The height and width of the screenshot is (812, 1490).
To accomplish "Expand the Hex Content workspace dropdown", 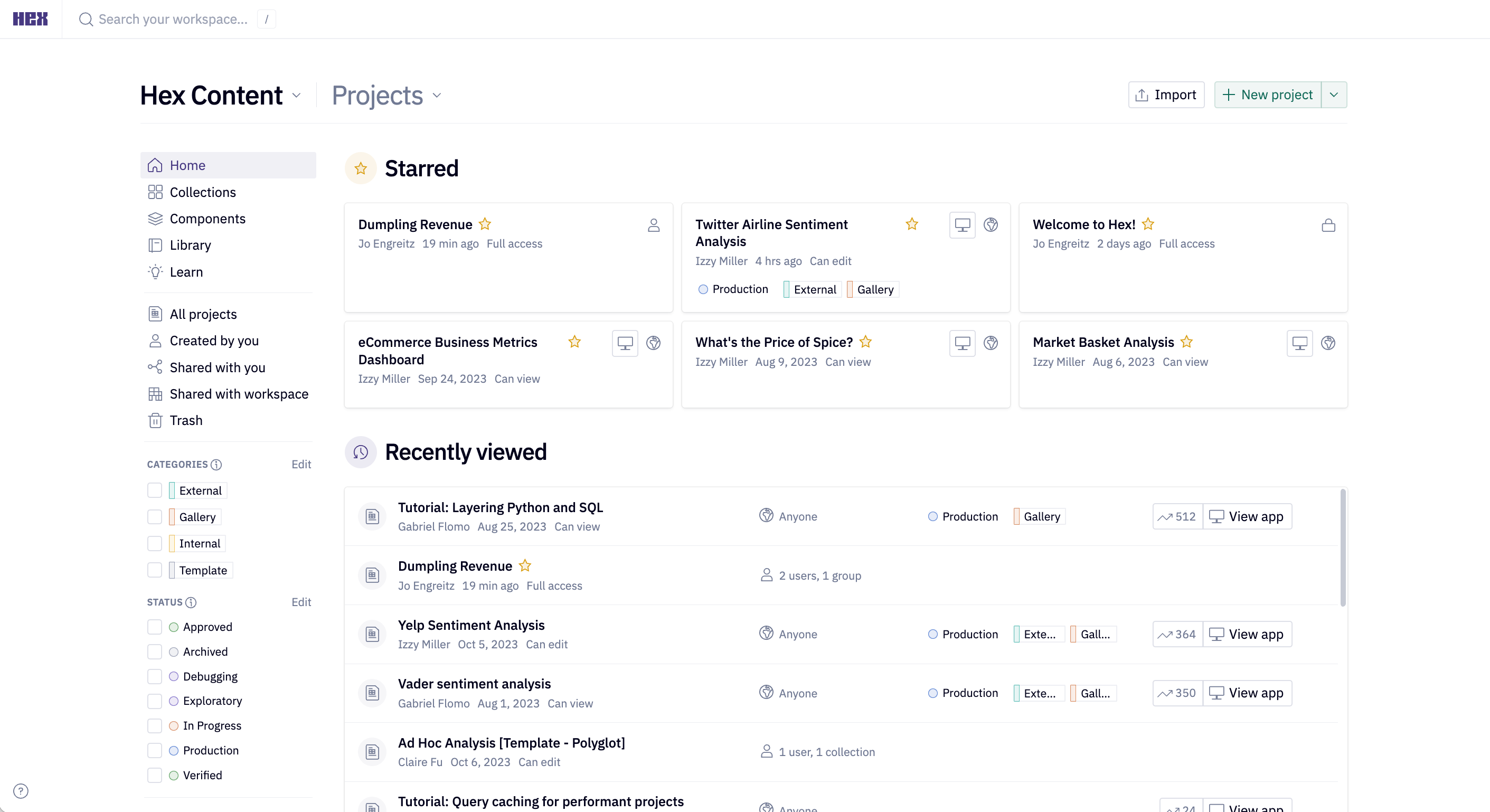I will pos(298,96).
